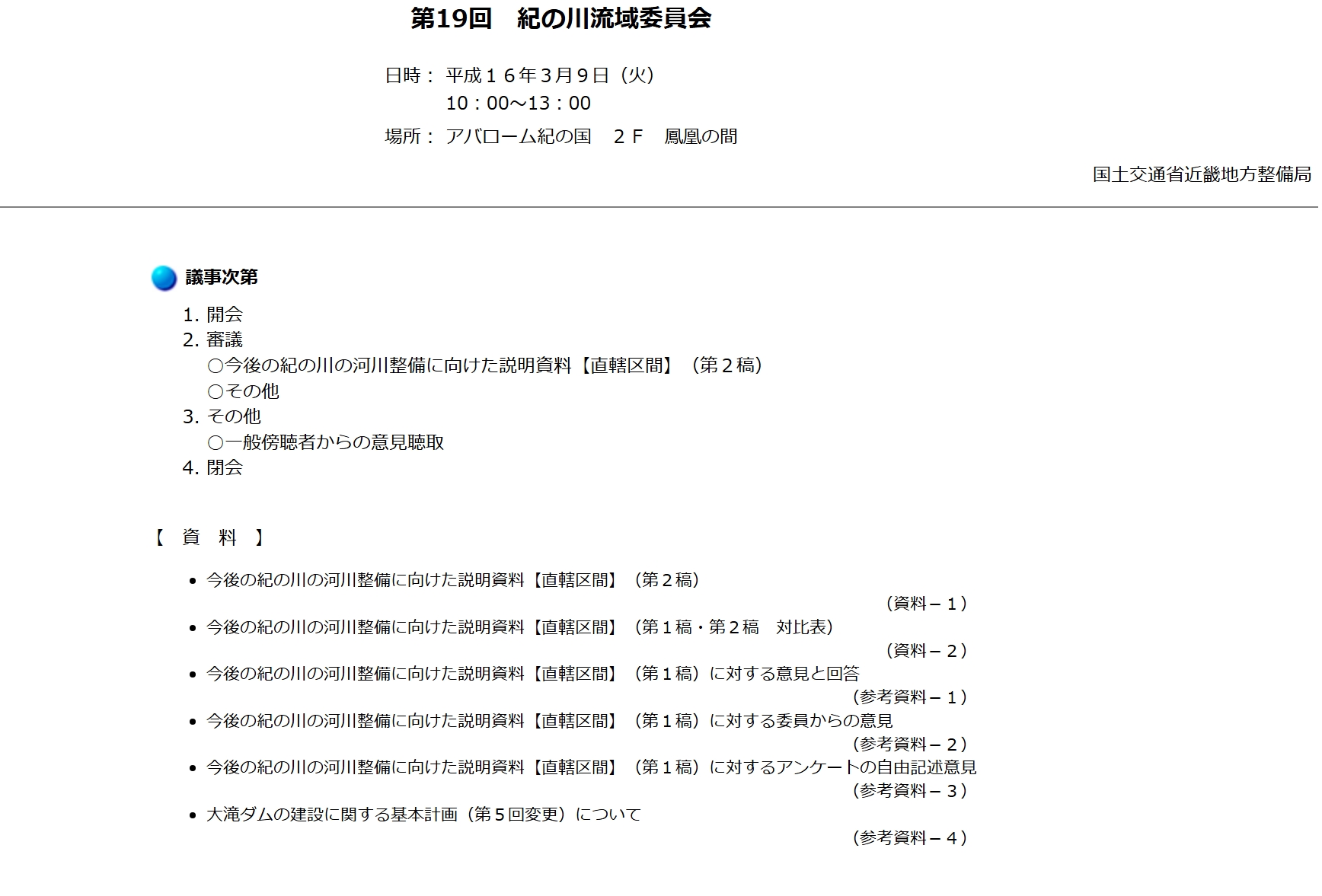Select the 説明資料【直轄区間】（第２稿） bullet item
Screen dimensions: 1322x896
(x=453, y=581)
